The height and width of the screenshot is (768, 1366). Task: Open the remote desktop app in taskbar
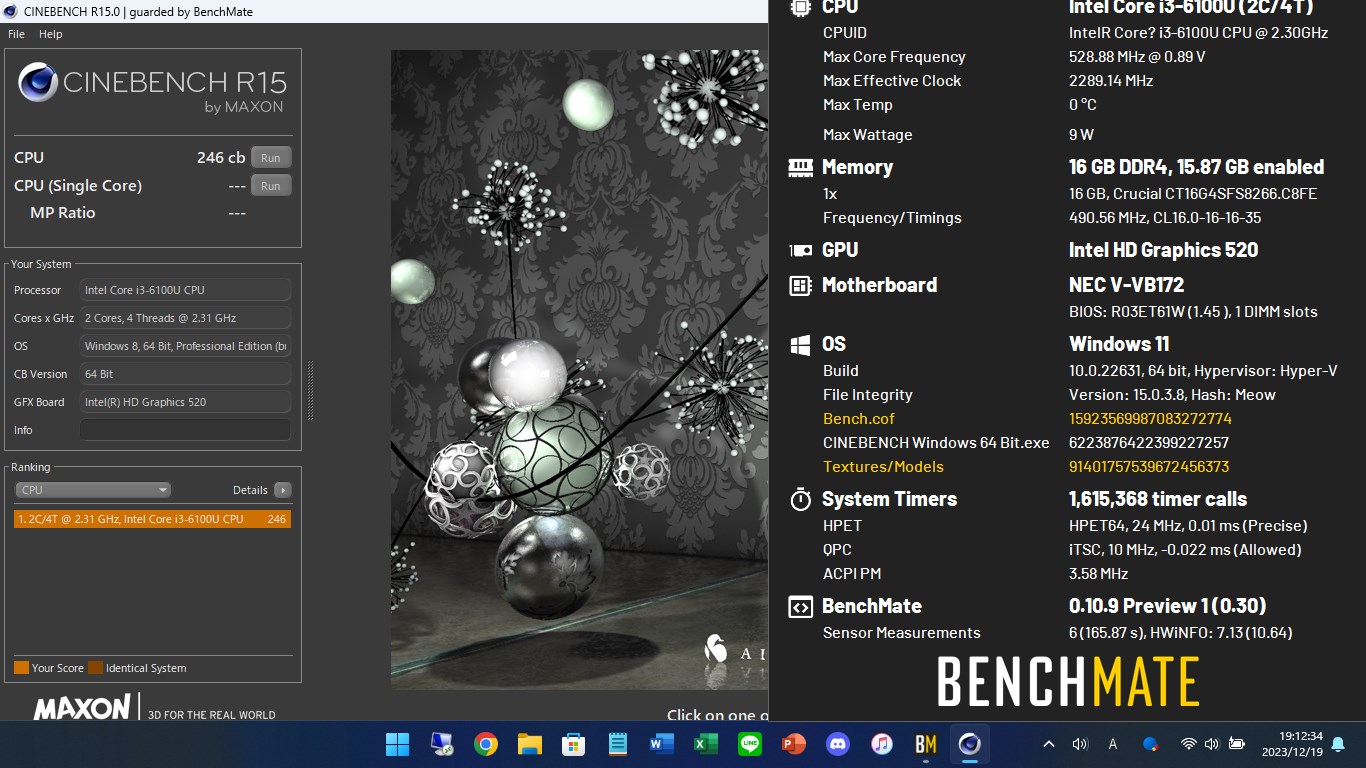(x=441, y=744)
